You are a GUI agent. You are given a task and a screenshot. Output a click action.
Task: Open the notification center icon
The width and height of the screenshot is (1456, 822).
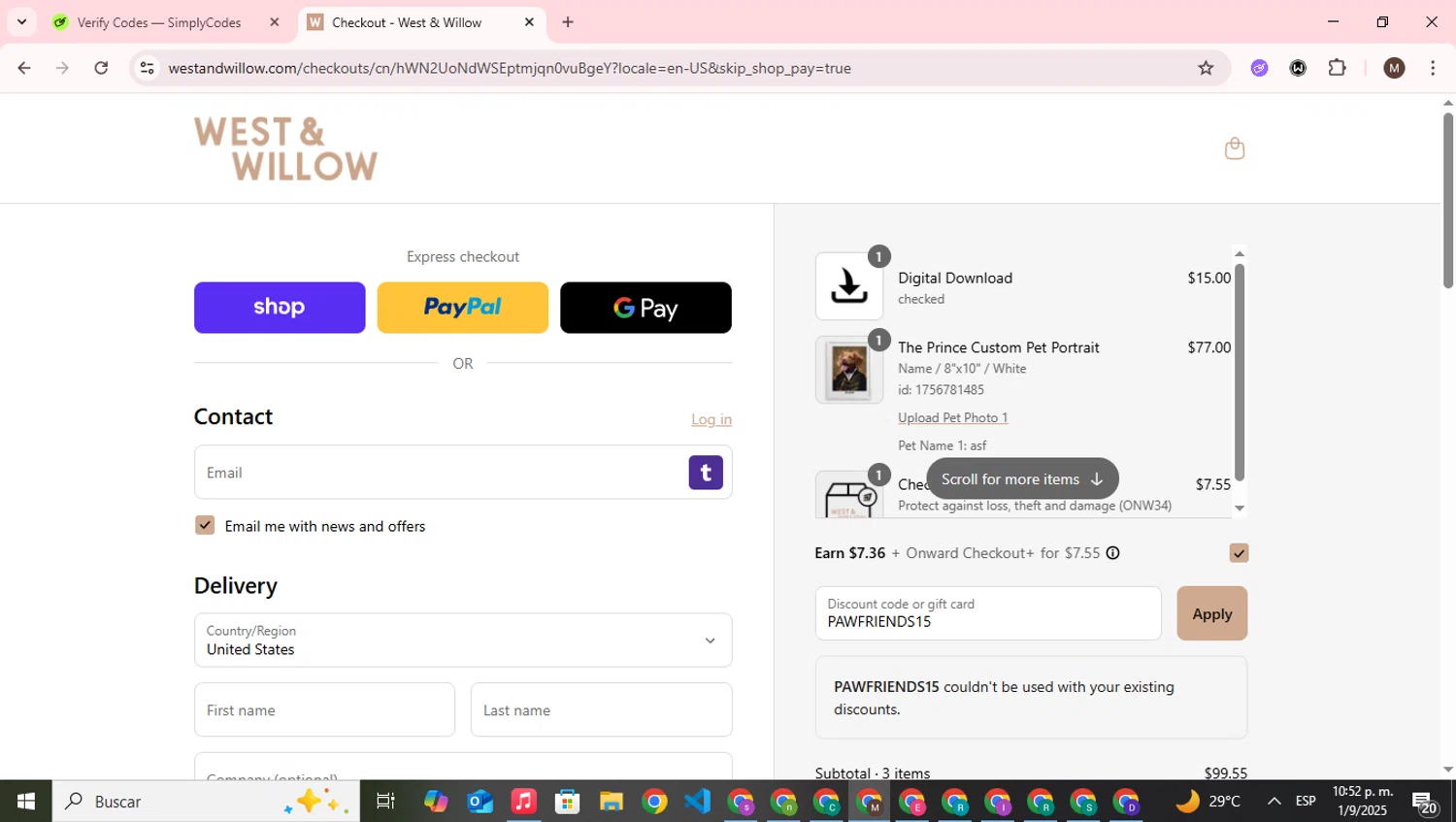pos(1424,803)
